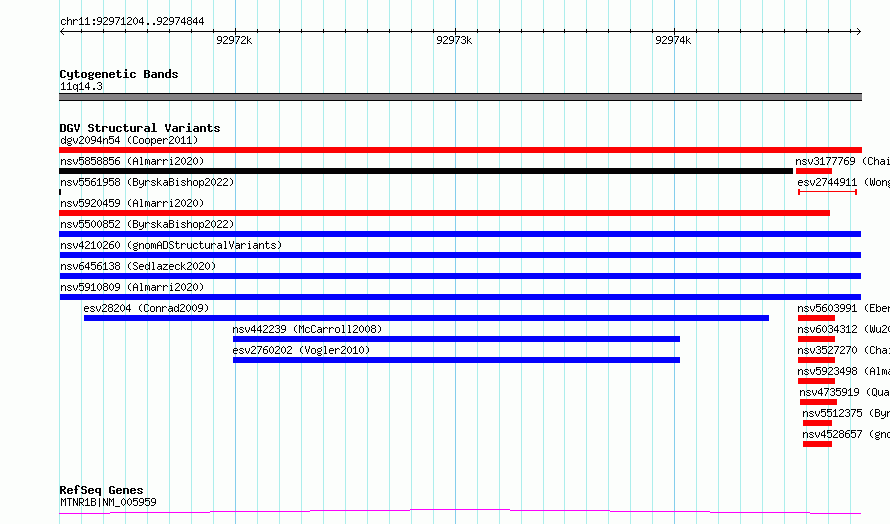Select the 92973k ruler position label
The height and width of the screenshot is (524, 890).
[454, 40]
